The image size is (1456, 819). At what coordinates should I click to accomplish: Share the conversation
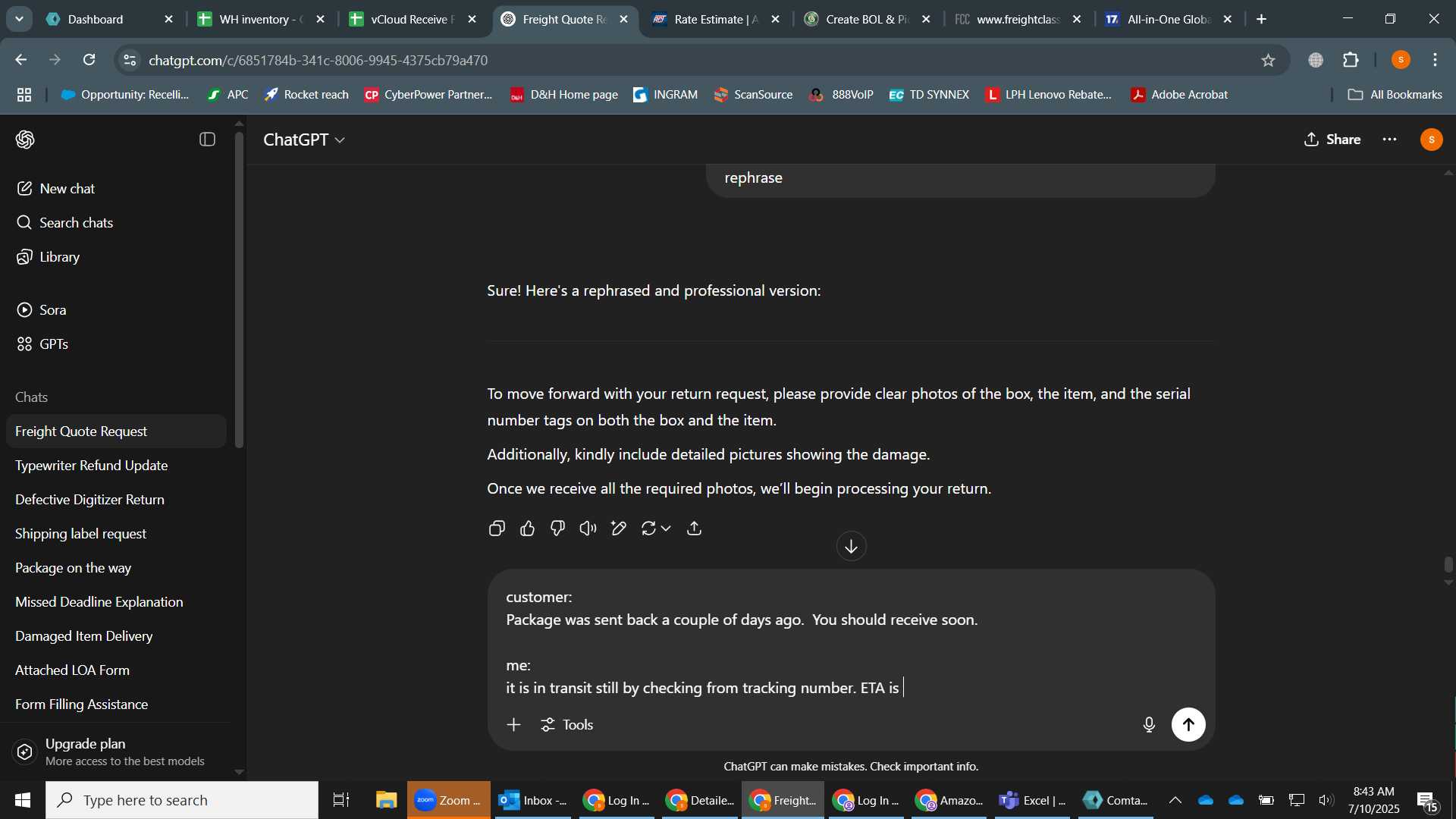pyautogui.click(x=1332, y=140)
